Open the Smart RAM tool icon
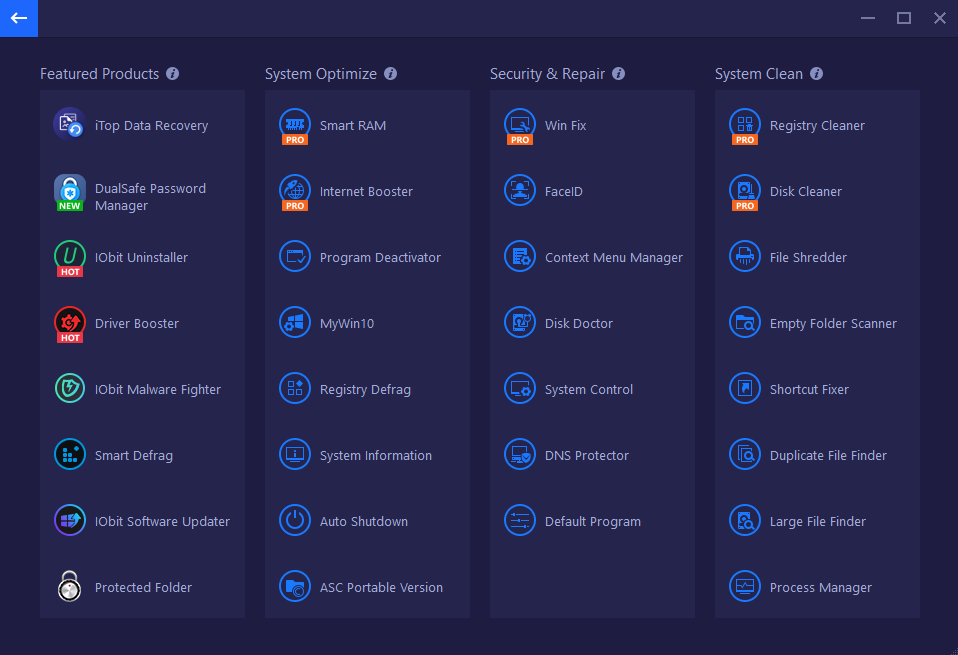 point(295,126)
